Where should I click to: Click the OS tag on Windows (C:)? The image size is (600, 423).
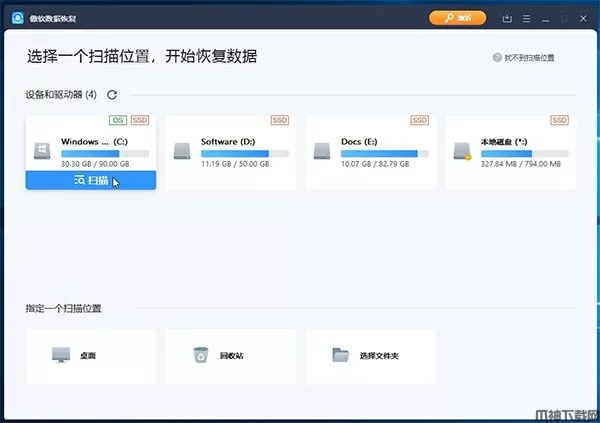119,120
